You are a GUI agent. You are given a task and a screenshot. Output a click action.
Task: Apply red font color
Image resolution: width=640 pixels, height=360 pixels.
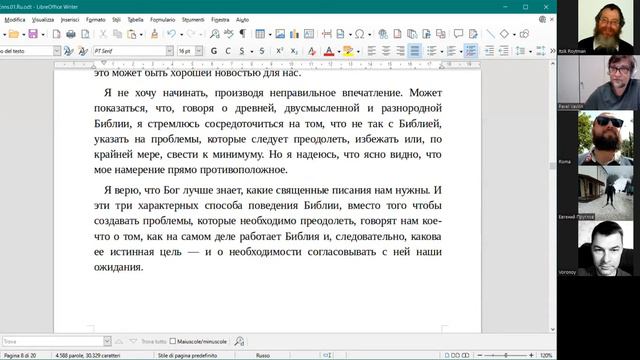(329, 51)
